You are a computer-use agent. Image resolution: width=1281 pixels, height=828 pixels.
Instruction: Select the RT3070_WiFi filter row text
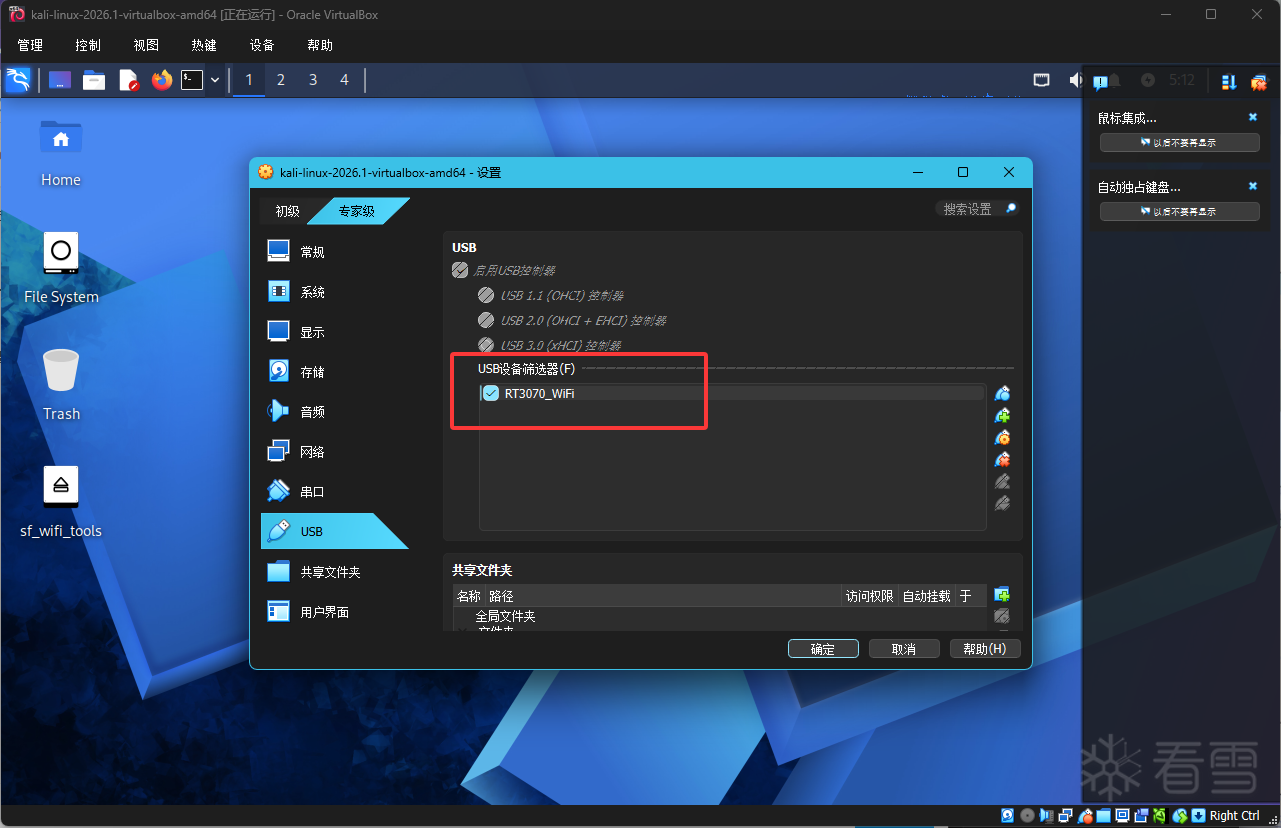[540, 393]
